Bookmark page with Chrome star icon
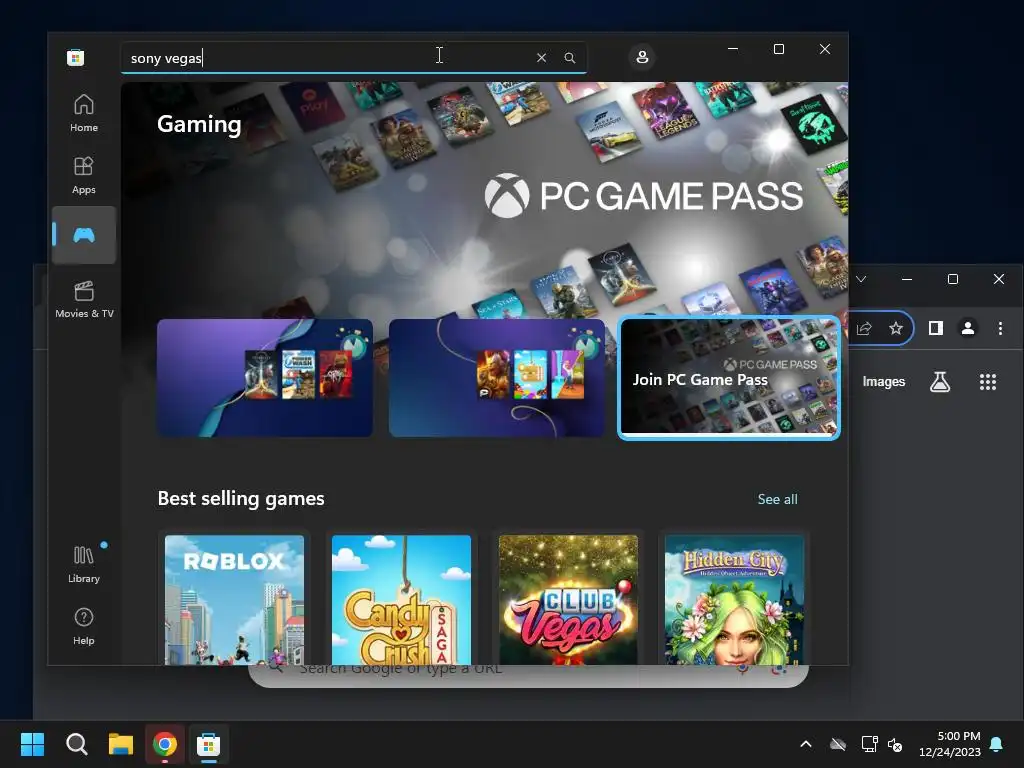Screen dimensions: 1024x768 coord(895,328)
